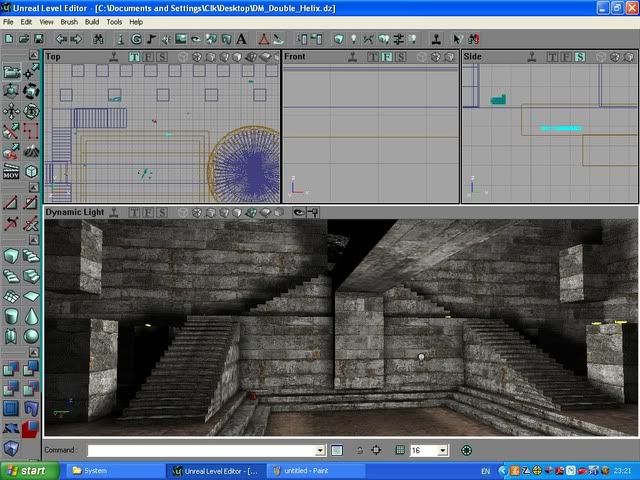Screen dimensions: 640x480
Task: Click into the Command input field
Action: [x=200, y=451]
